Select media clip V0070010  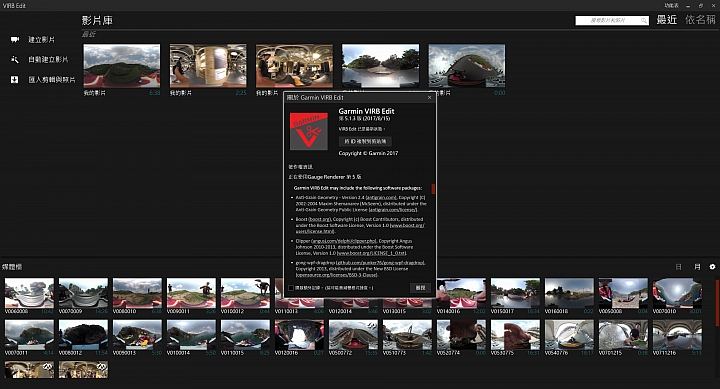tap(677, 293)
